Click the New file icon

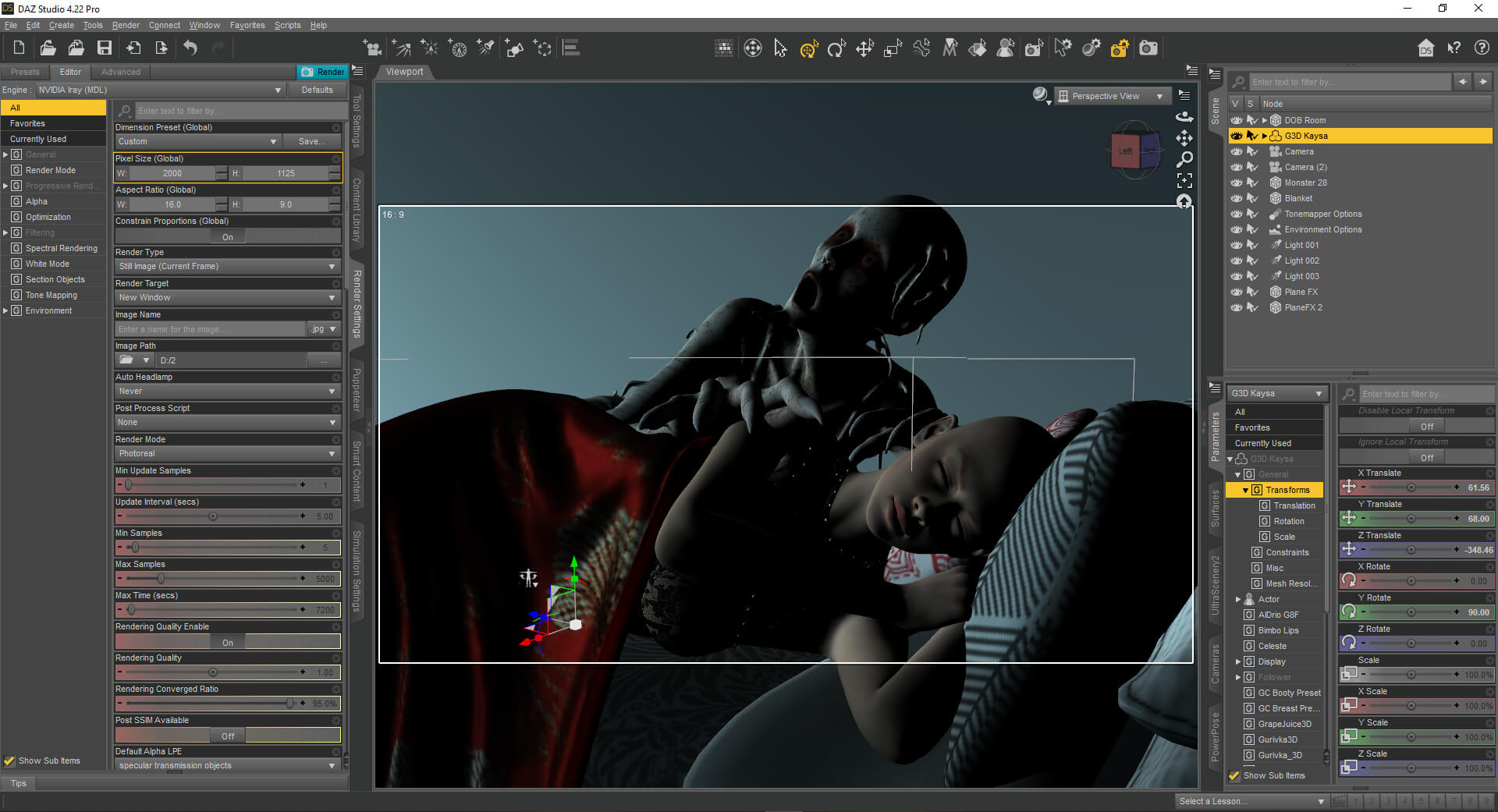point(19,48)
